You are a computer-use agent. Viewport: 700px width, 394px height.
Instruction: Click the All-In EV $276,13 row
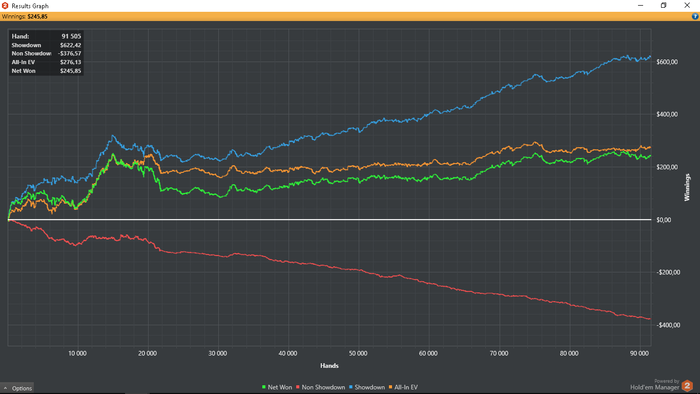[46, 62]
